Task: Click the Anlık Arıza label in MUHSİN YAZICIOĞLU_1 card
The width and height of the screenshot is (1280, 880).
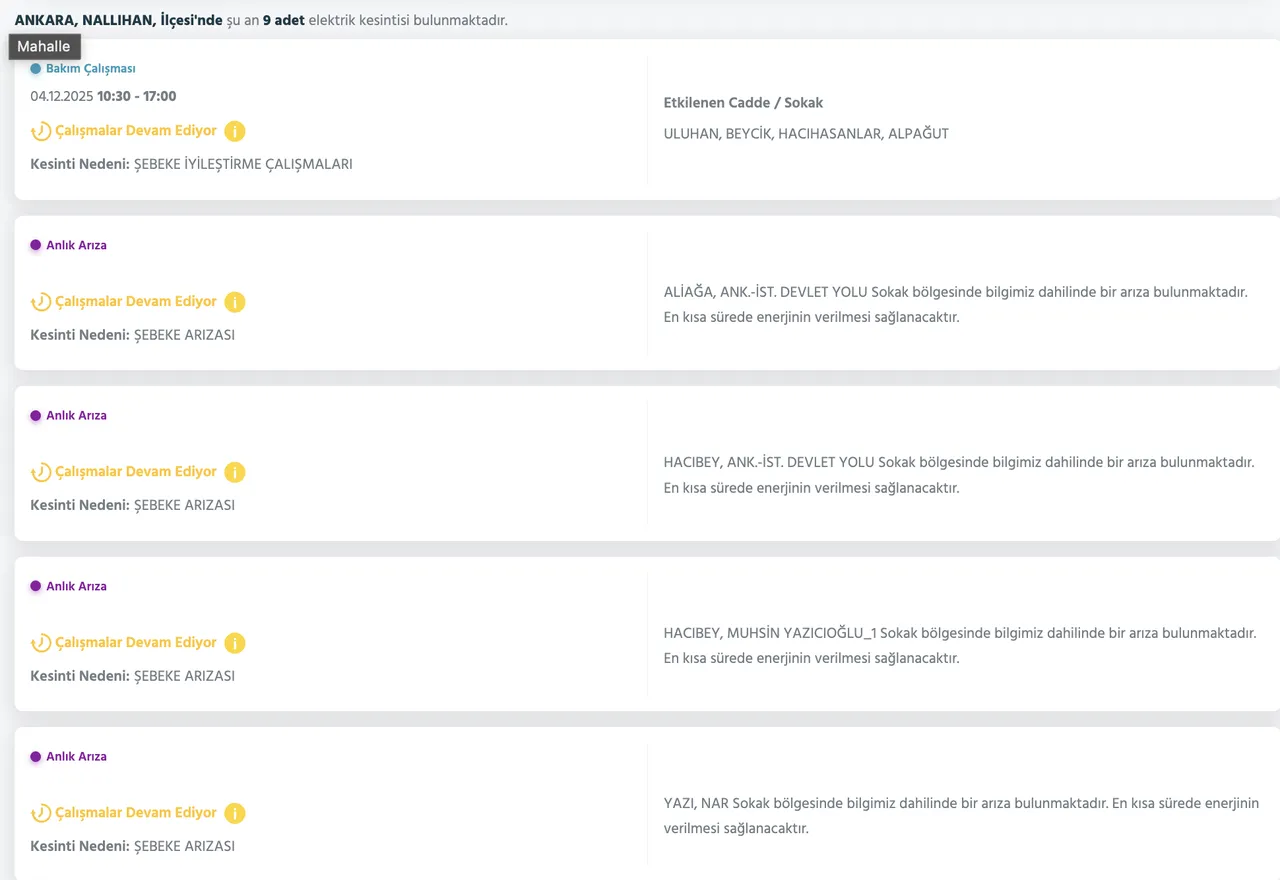Action: click(x=76, y=586)
